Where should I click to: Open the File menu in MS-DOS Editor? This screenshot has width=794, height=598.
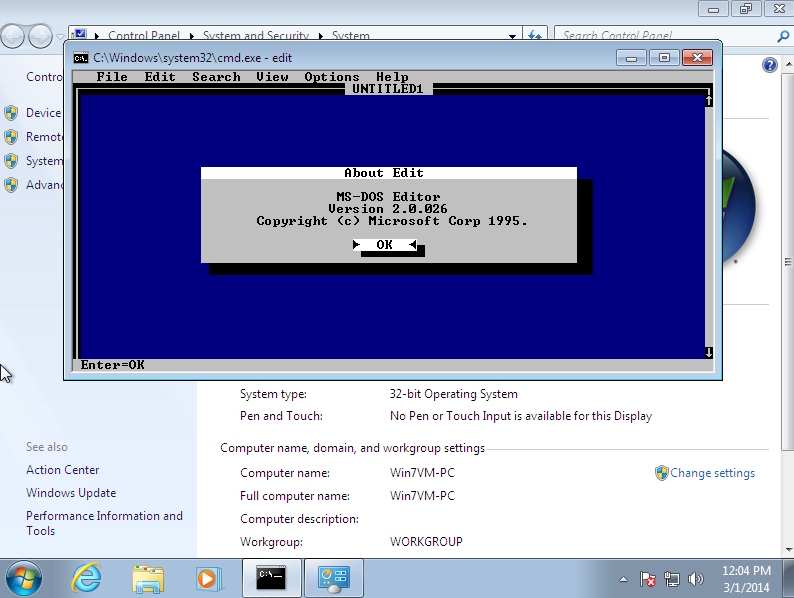(x=112, y=77)
